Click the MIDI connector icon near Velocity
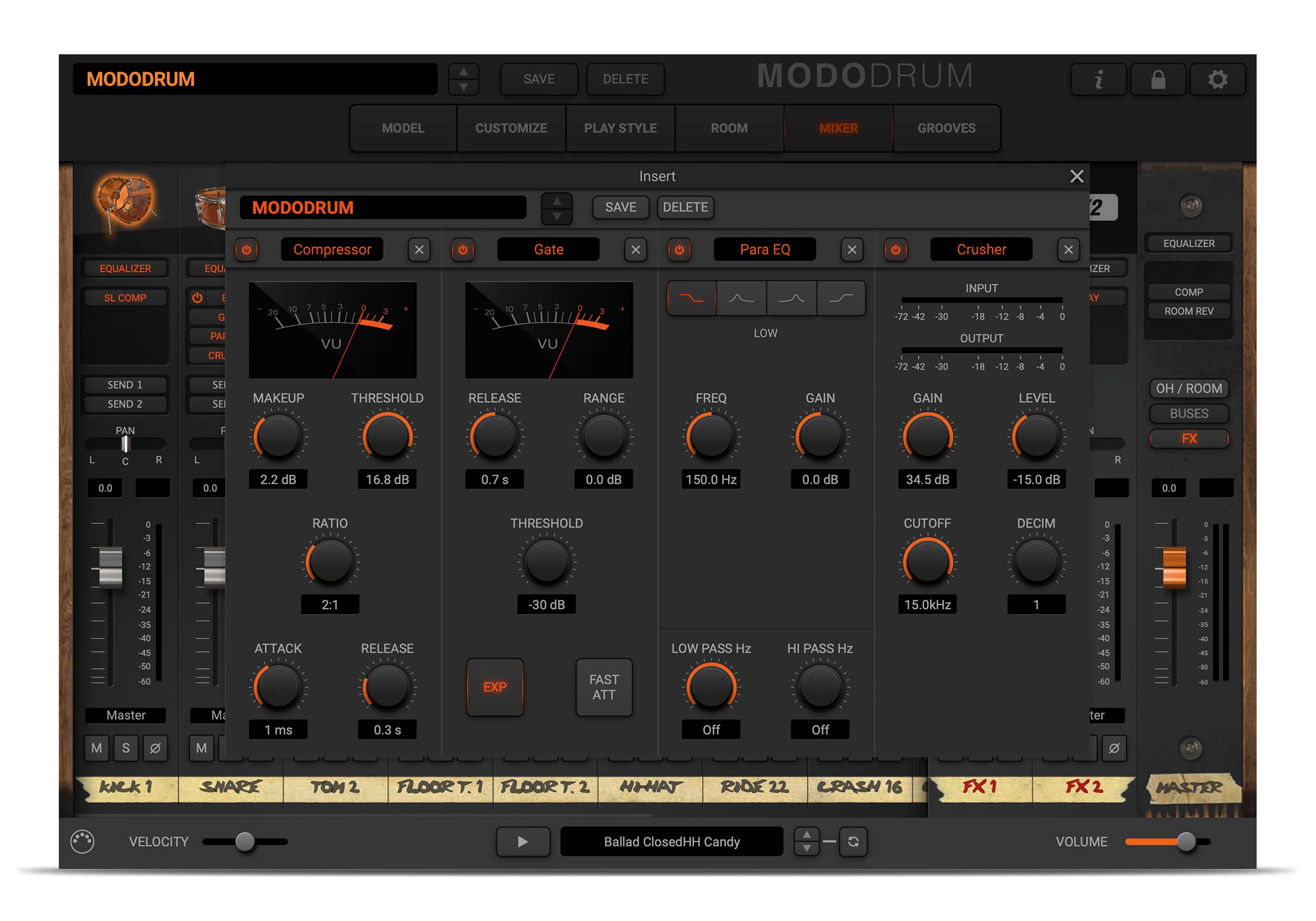1316x921 pixels. click(83, 842)
